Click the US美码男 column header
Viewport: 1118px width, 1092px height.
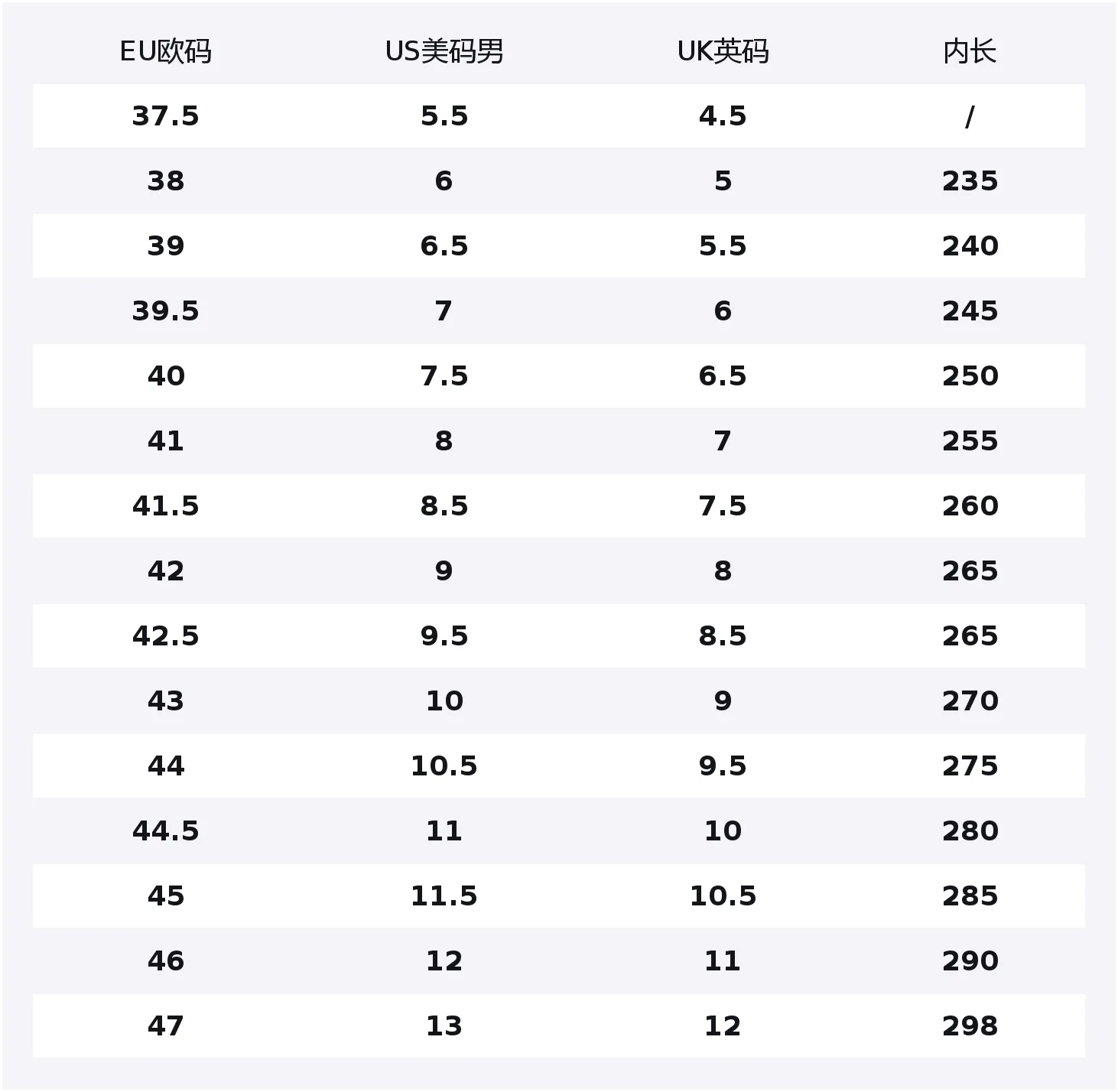[444, 51]
